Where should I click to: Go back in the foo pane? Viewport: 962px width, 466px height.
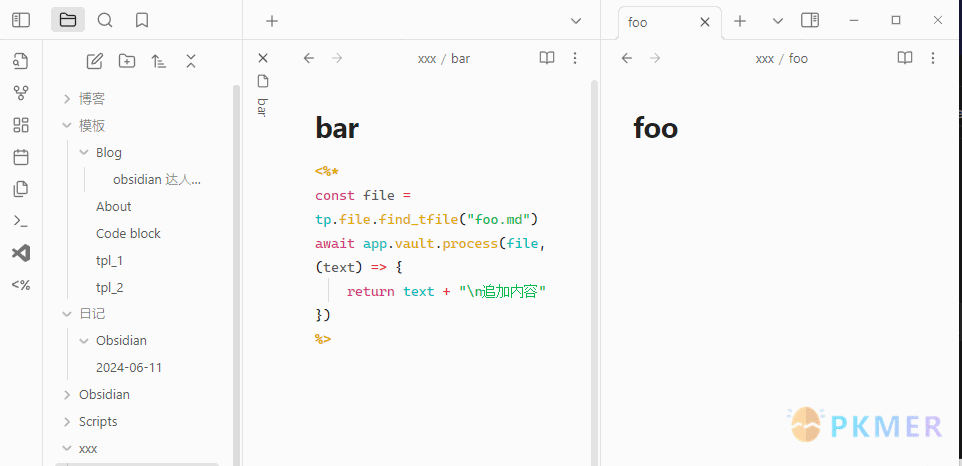pos(626,58)
